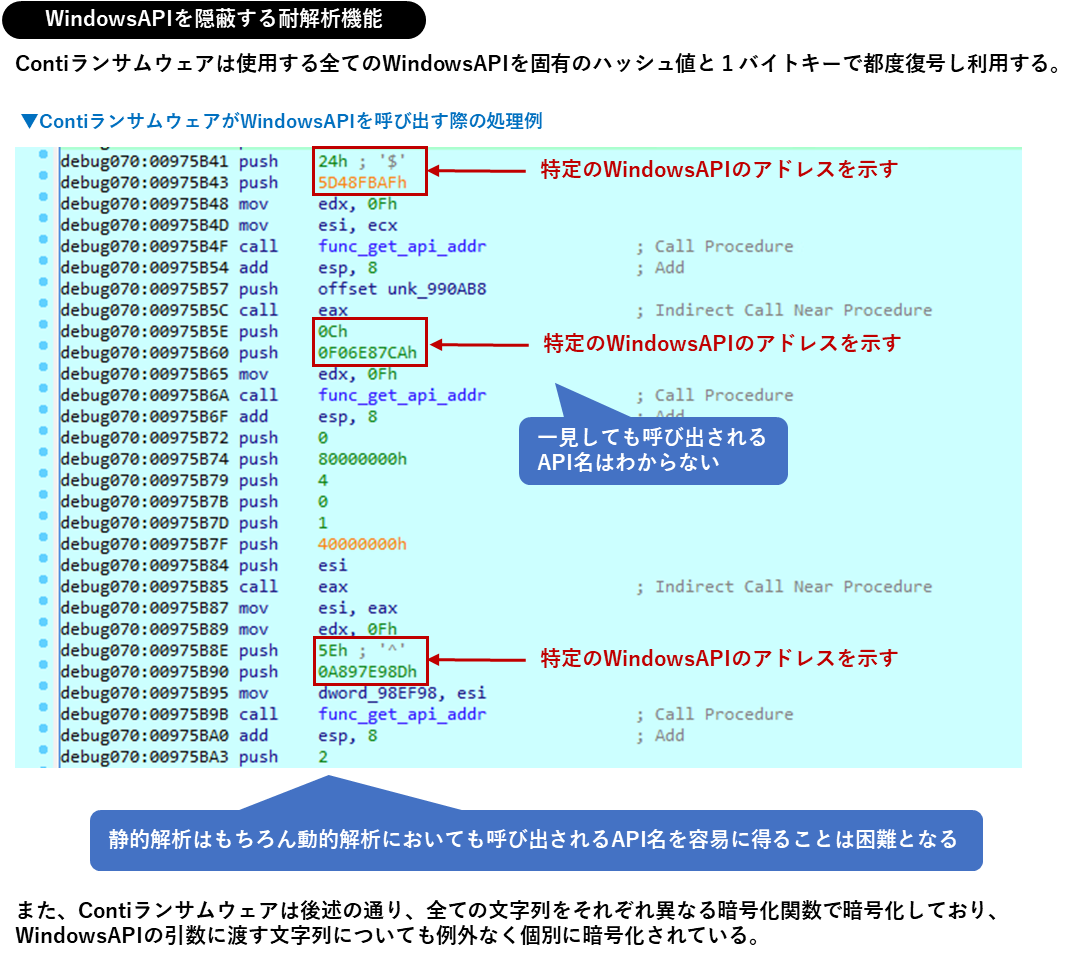
Task: Select the WindowsAPIを隠蔽する耐解析機能 title
Action: pyautogui.click(x=216, y=18)
